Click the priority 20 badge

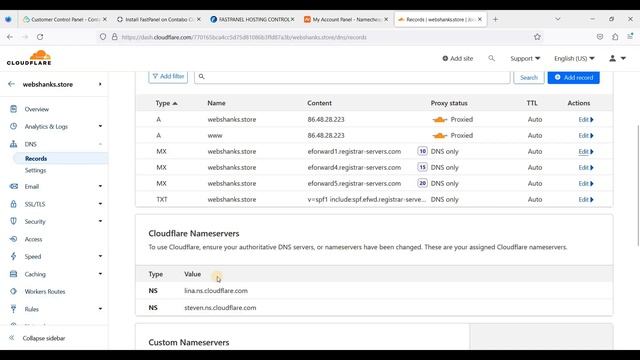pos(422,183)
